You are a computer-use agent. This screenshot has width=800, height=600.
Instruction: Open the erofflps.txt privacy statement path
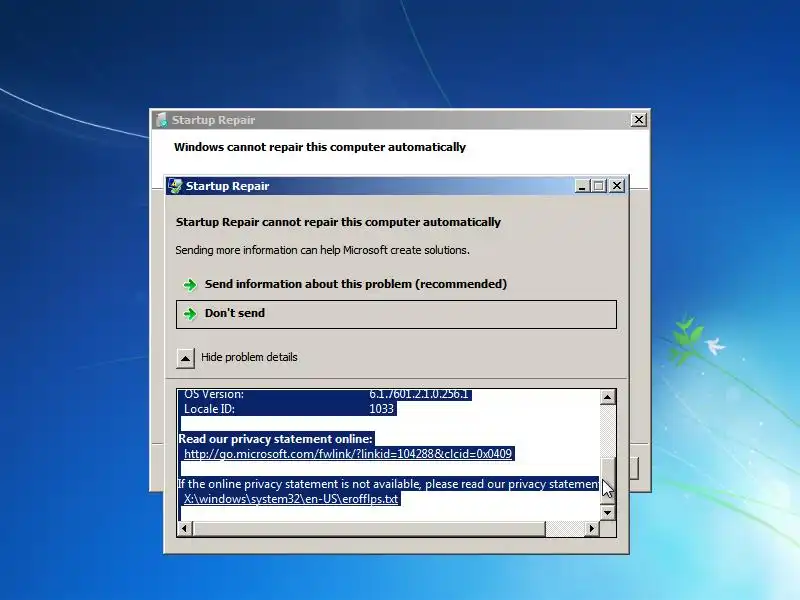pyautogui.click(x=291, y=499)
